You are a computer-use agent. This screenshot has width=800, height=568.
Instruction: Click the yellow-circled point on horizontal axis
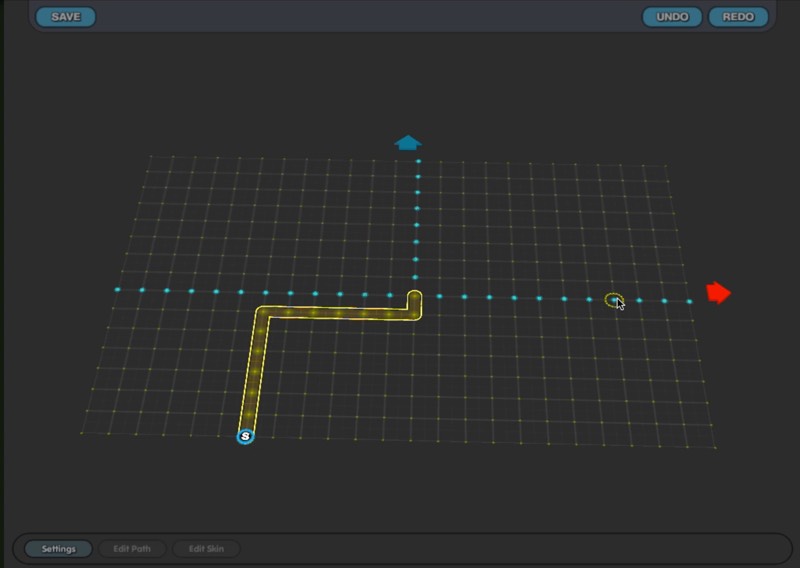(x=614, y=299)
